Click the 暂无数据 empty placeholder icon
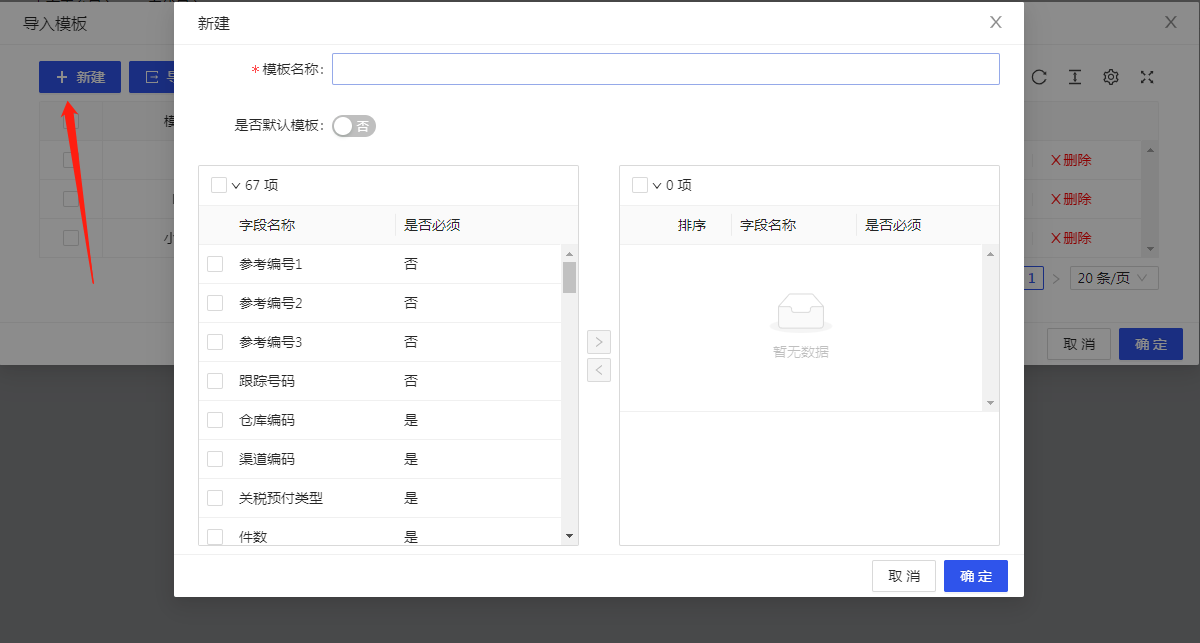 pyautogui.click(x=801, y=313)
